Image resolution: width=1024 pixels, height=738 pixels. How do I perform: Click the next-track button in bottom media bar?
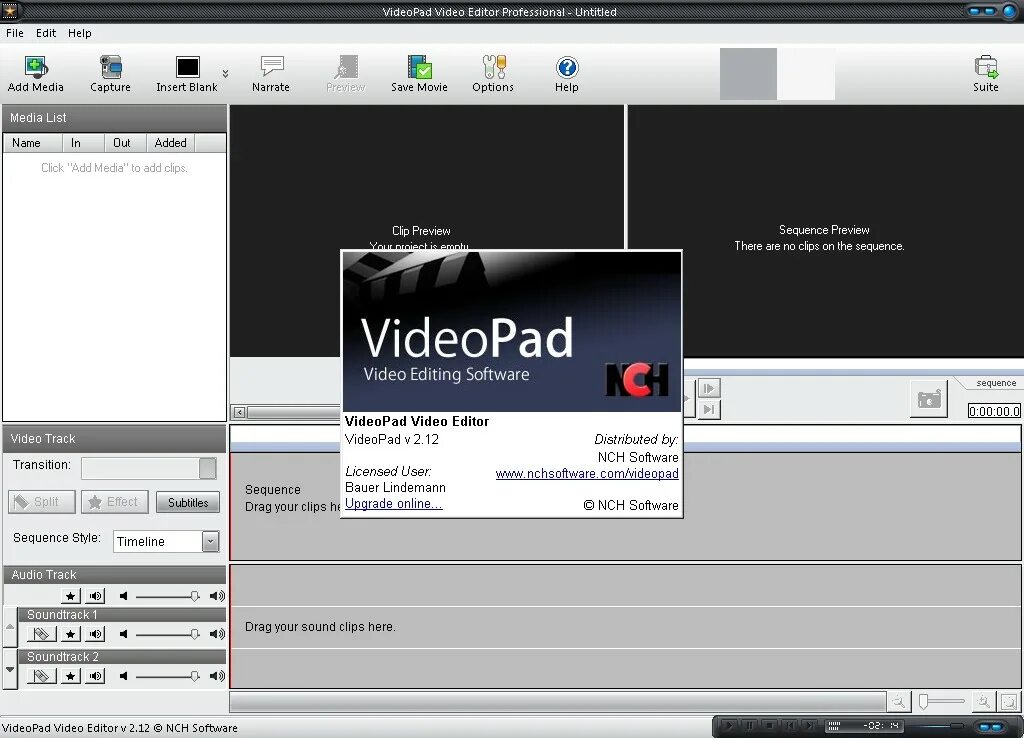pyautogui.click(x=810, y=725)
